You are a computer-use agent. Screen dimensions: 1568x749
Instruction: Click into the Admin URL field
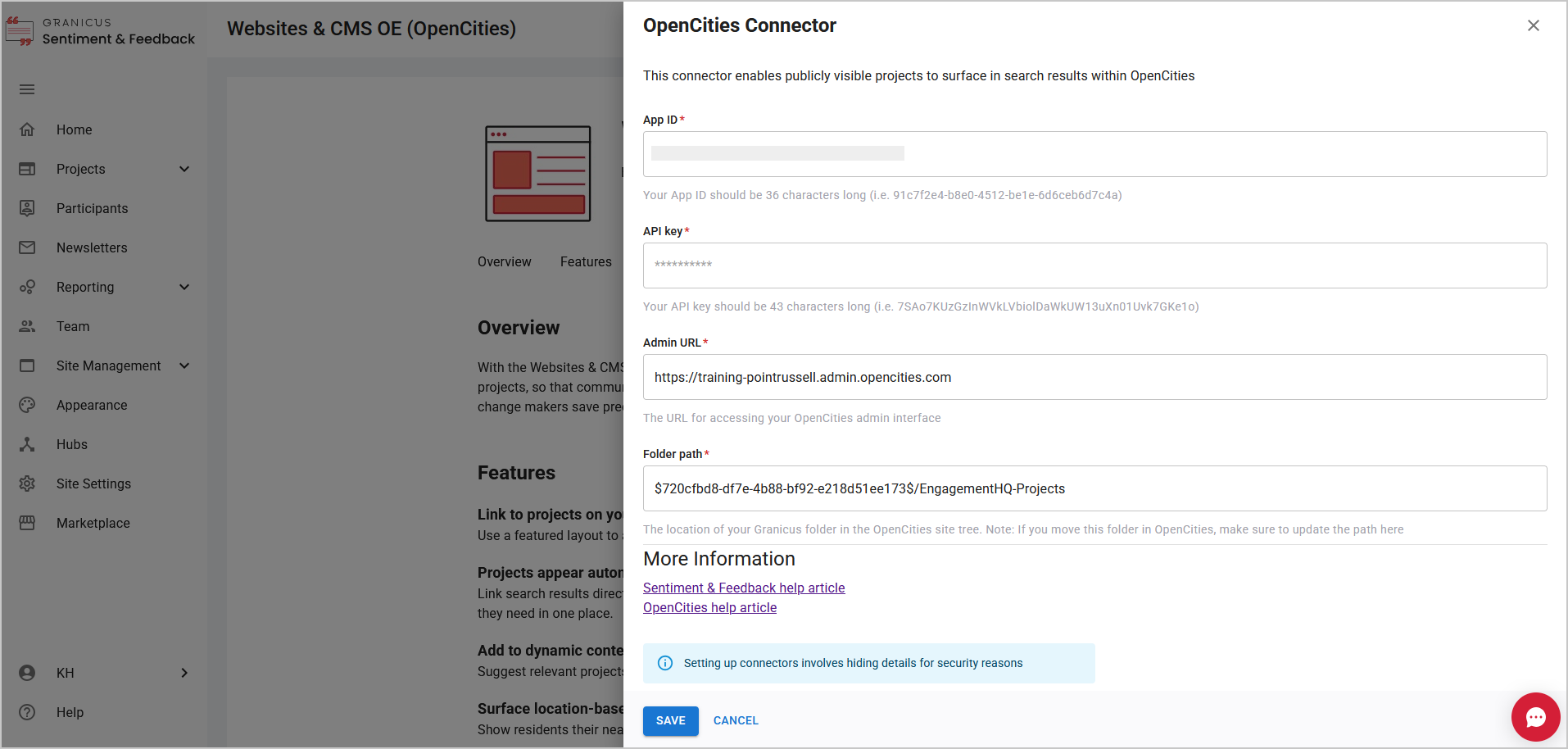tap(1094, 377)
